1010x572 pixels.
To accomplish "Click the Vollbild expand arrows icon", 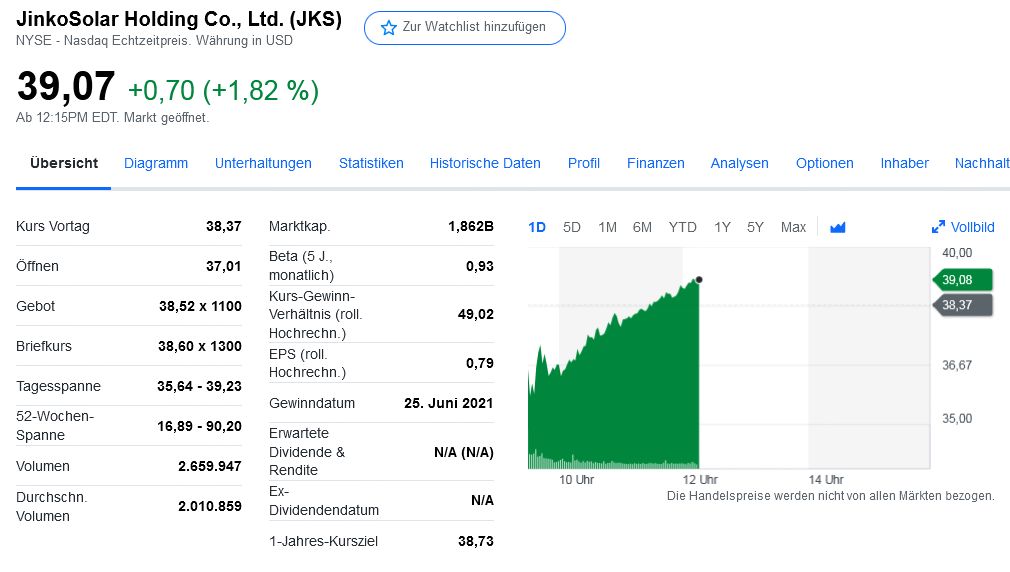I will tap(938, 227).
